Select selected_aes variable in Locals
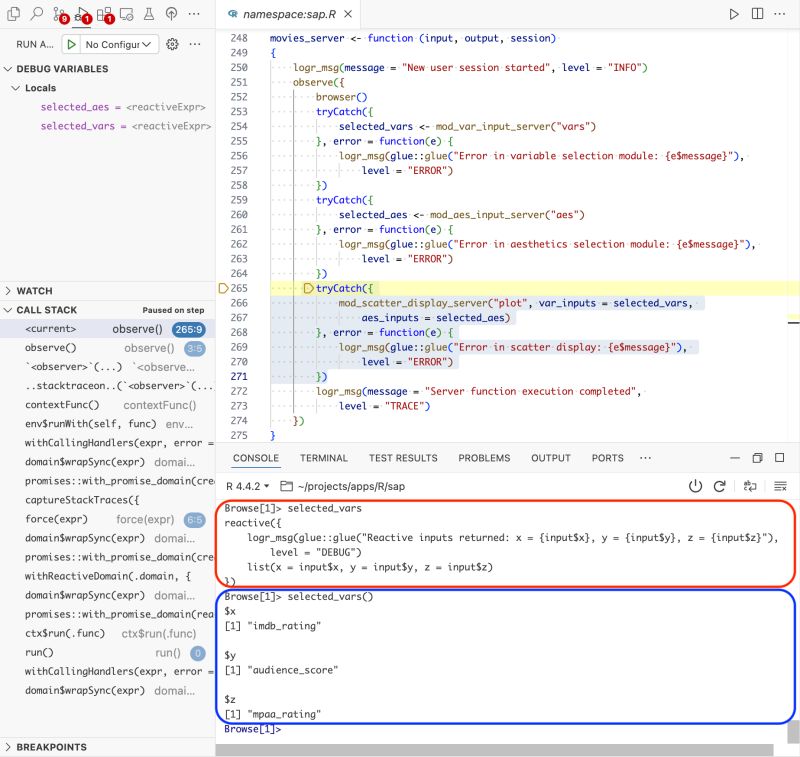Viewport: 800px width, 757px height. coord(122,107)
